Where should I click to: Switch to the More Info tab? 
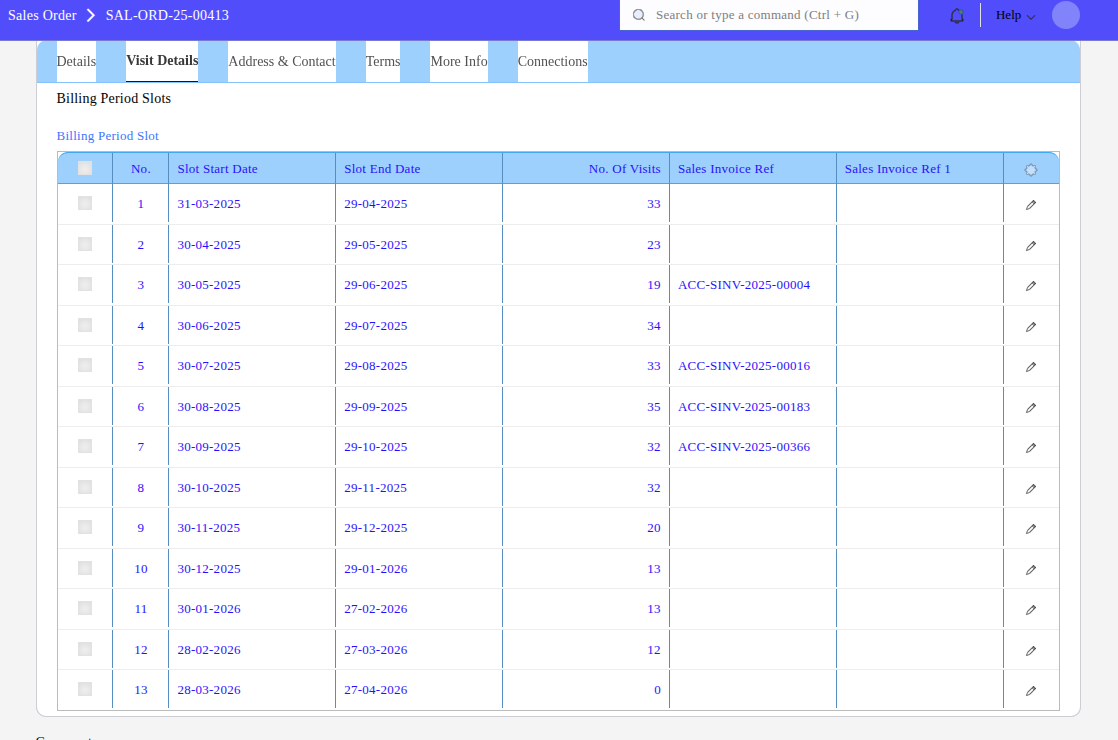click(459, 62)
